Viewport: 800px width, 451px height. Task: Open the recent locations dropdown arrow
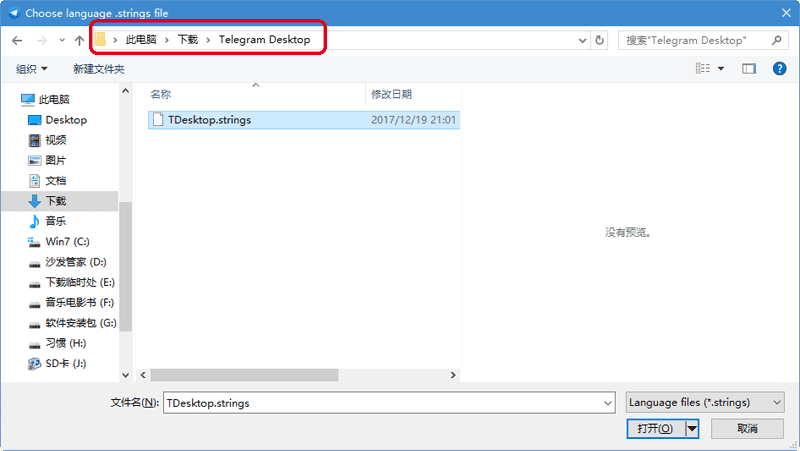(62, 40)
